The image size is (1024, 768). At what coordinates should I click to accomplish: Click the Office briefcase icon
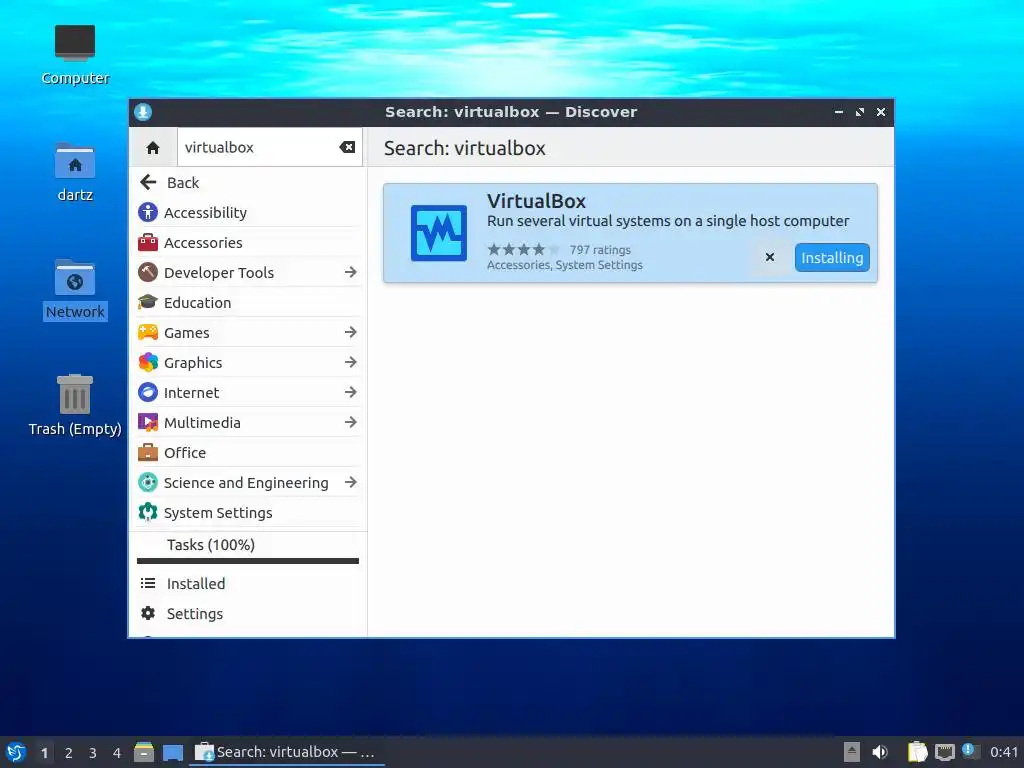pos(148,453)
